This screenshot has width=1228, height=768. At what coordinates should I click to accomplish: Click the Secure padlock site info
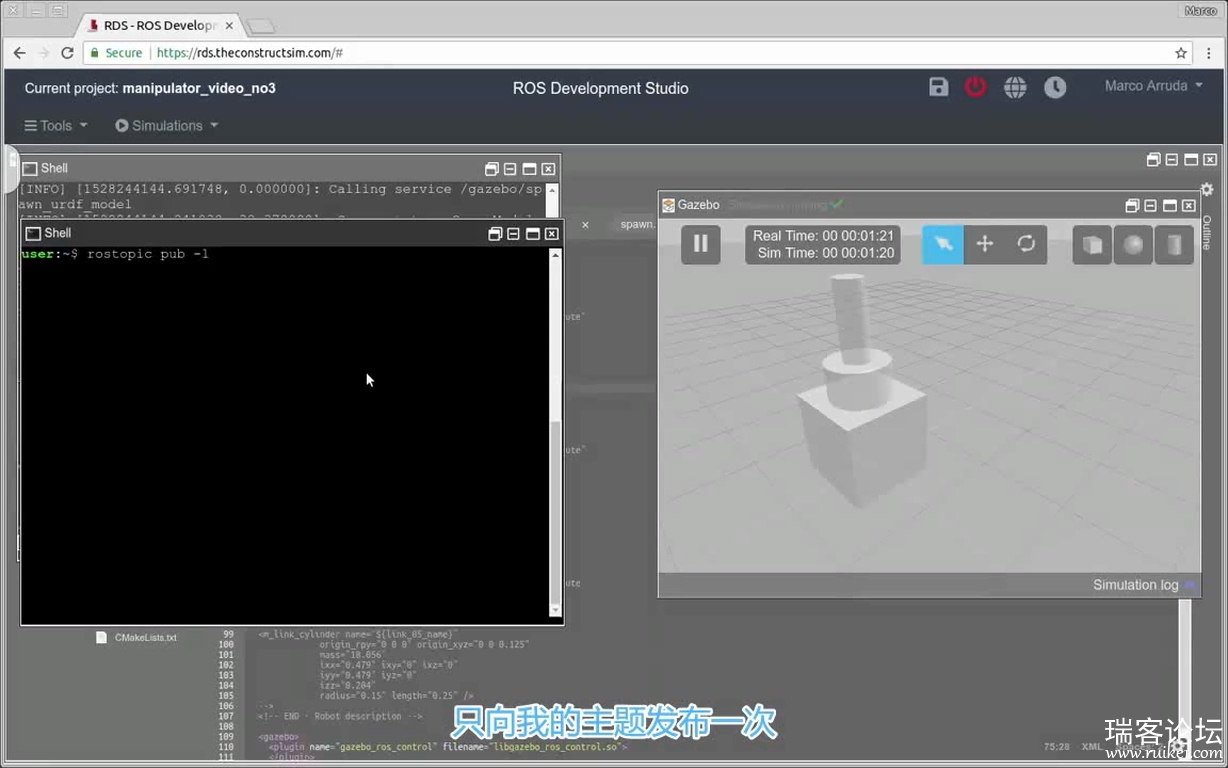[x=115, y=53]
